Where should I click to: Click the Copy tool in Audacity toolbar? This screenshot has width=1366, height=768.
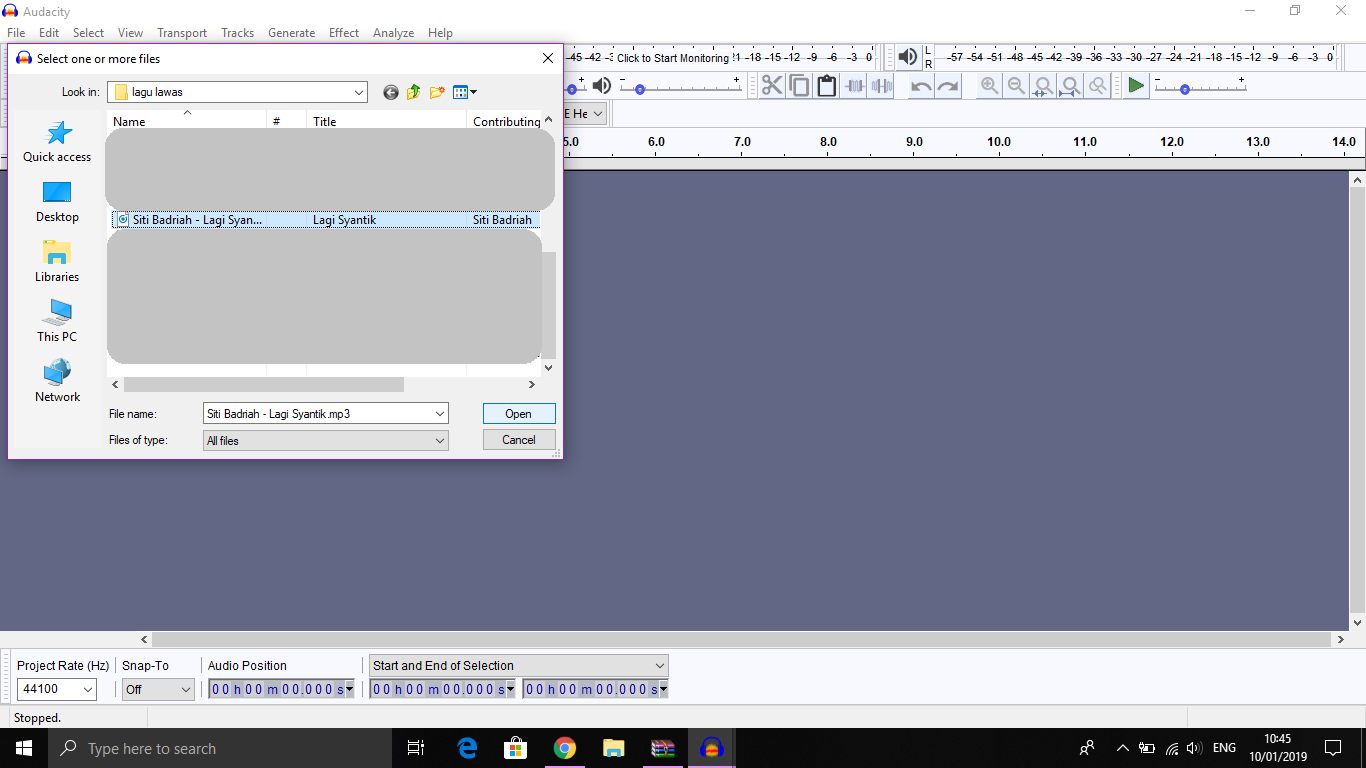point(799,86)
